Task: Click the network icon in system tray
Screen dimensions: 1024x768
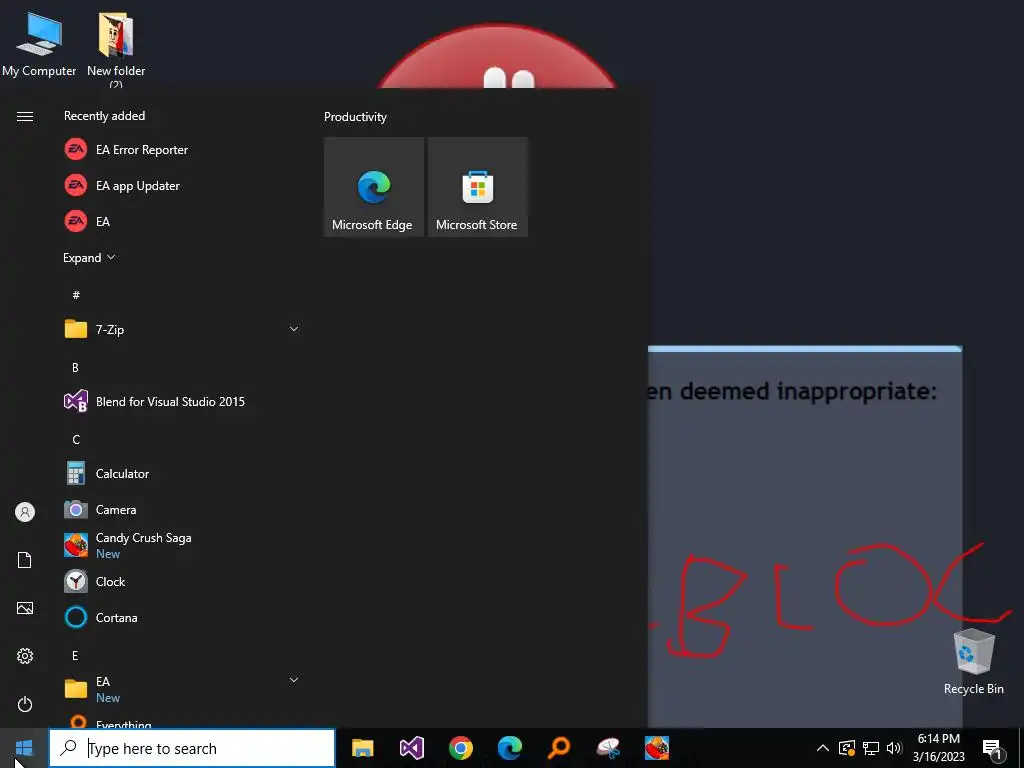Action: [871, 748]
